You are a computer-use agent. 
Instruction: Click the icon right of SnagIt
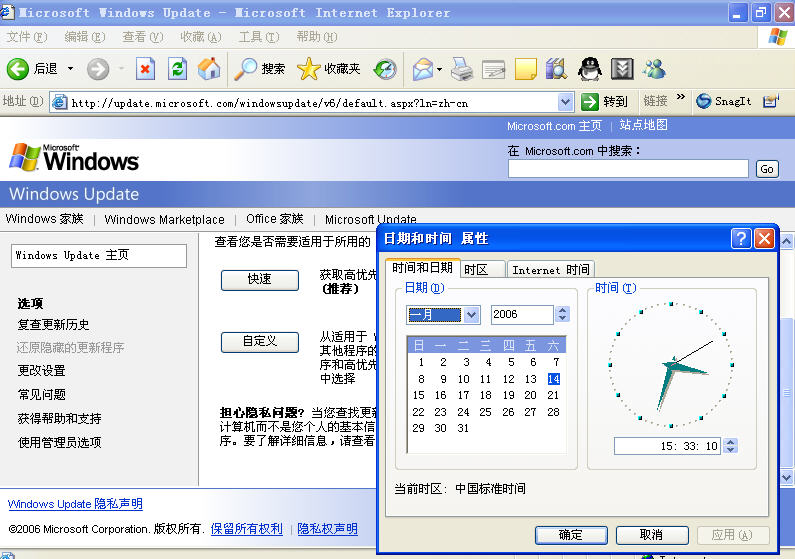(x=770, y=101)
